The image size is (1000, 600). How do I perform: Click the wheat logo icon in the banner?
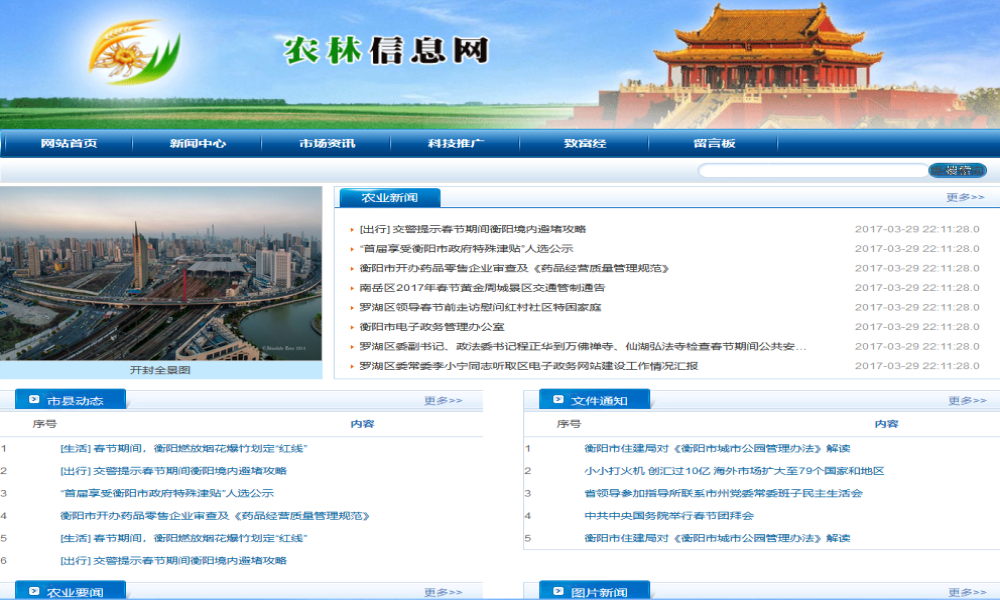click(x=135, y=52)
